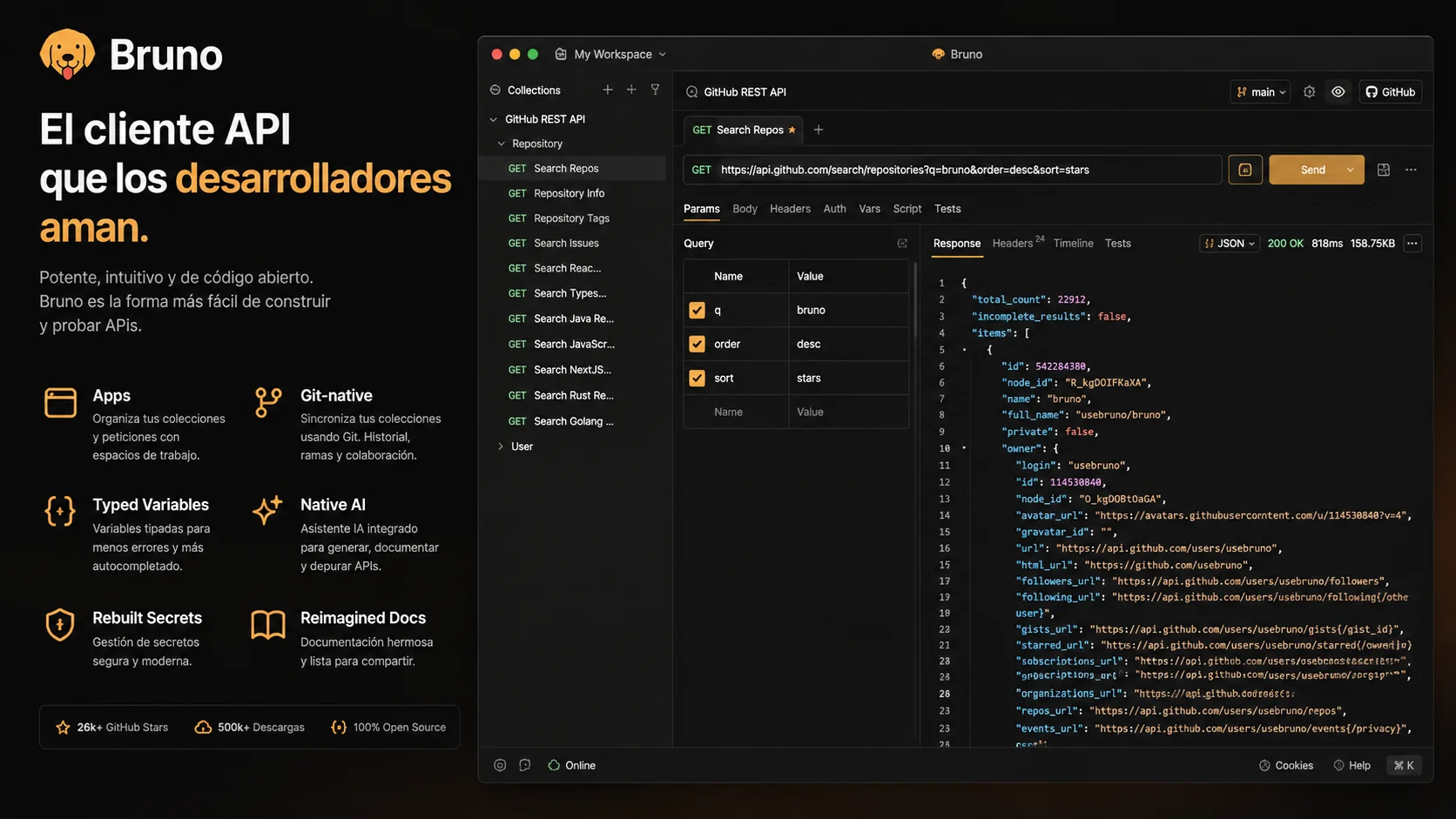Collapse the Repository folder

point(501,144)
